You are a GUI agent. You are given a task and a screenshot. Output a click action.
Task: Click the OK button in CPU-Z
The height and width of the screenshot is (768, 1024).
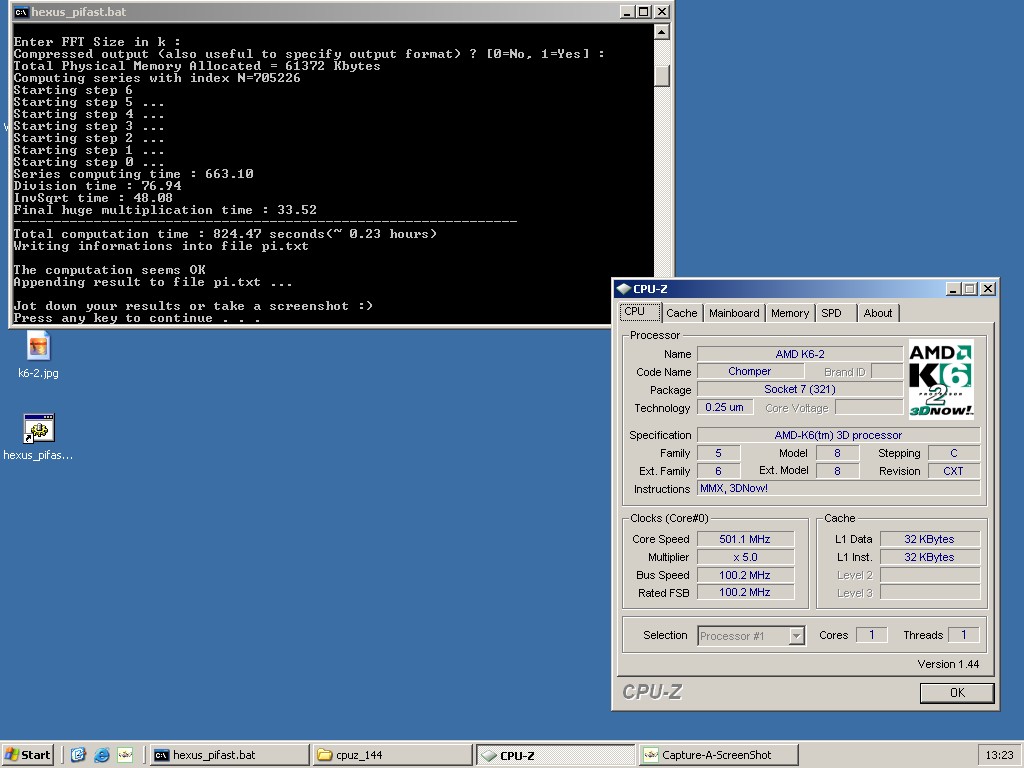click(x=957, y=693)
